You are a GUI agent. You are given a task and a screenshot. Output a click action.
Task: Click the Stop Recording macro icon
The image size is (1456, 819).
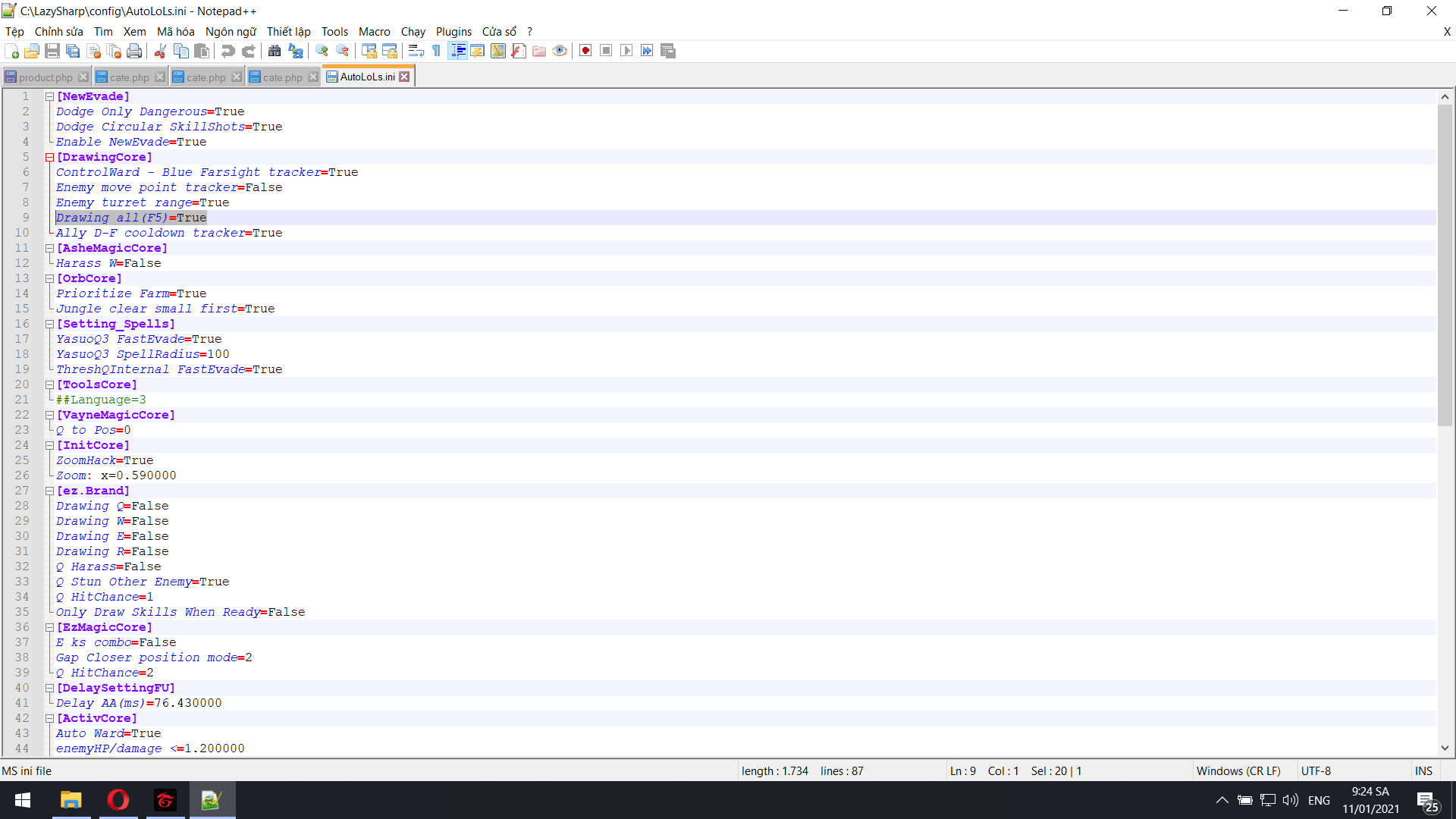pos(606,51)
